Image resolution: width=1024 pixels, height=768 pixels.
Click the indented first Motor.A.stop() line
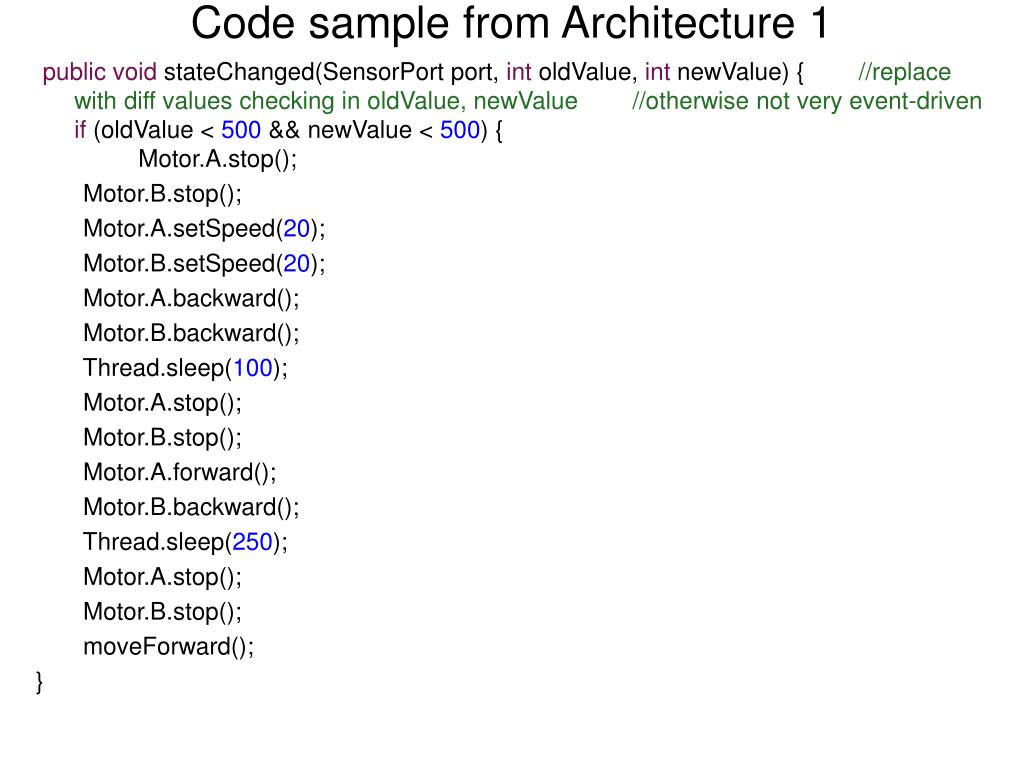tap(217, 159)
